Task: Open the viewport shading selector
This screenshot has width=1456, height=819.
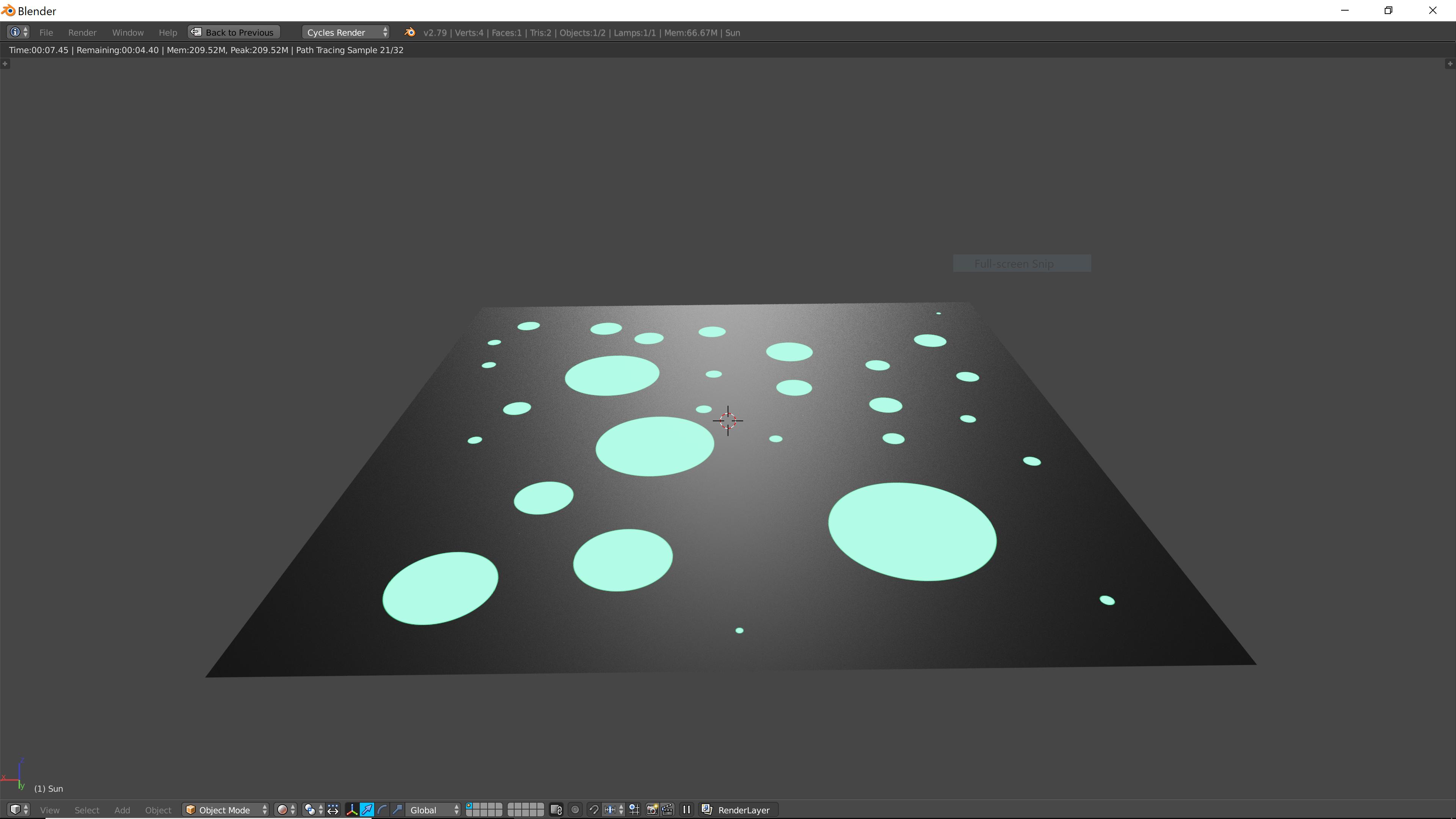Action: [x=286, y=810]
